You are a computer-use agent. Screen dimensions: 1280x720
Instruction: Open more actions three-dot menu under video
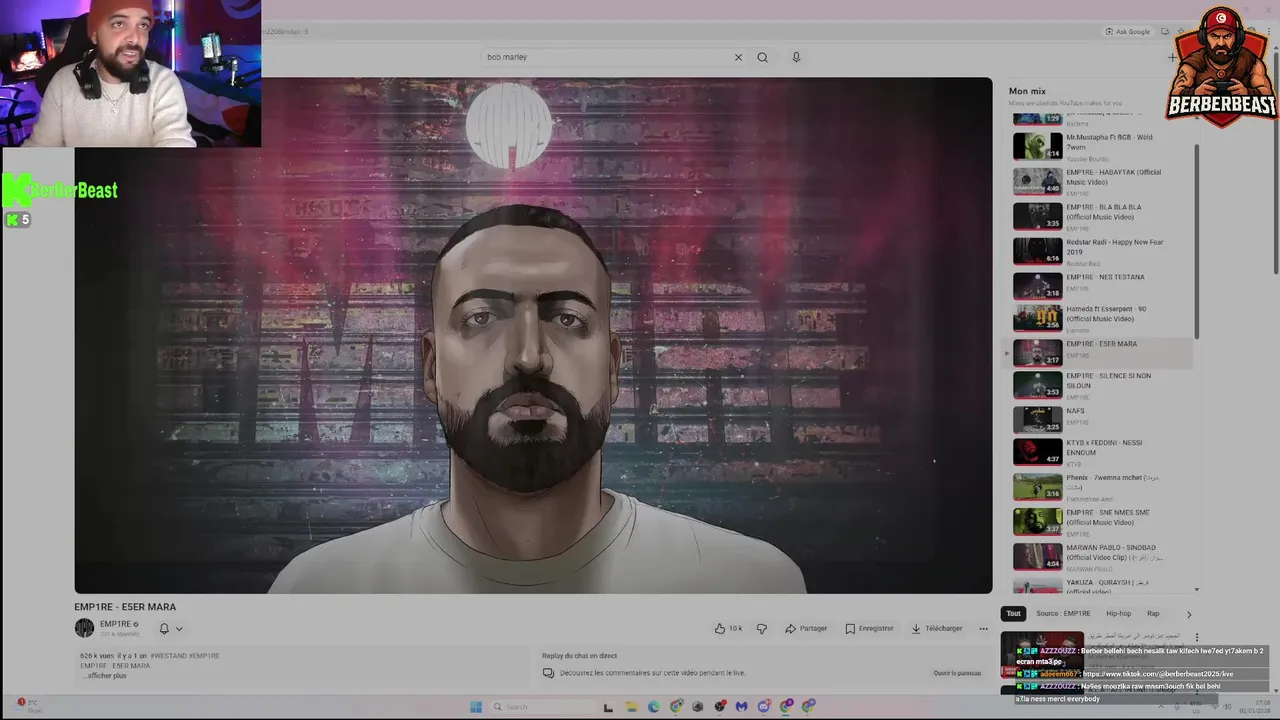point(983,628)
